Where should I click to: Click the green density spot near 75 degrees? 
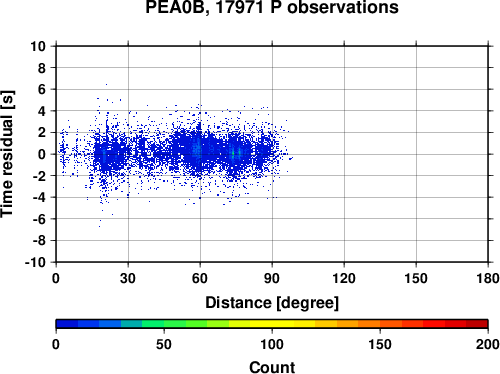[x=233, y=154]
